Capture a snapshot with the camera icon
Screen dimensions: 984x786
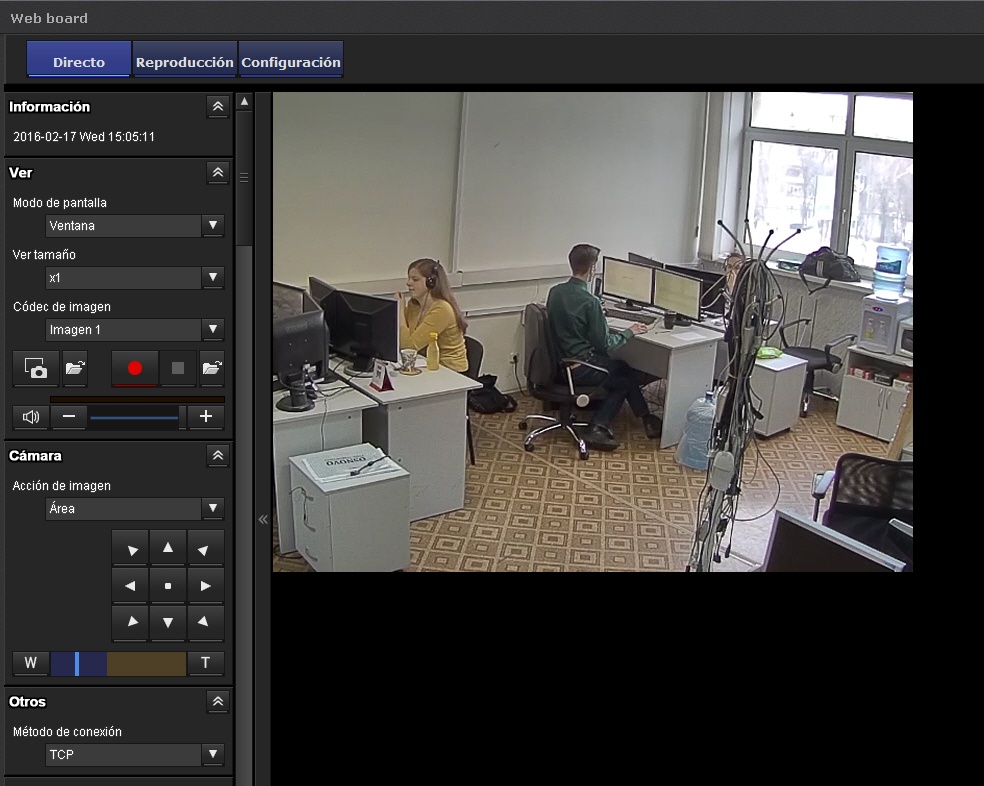36,368
